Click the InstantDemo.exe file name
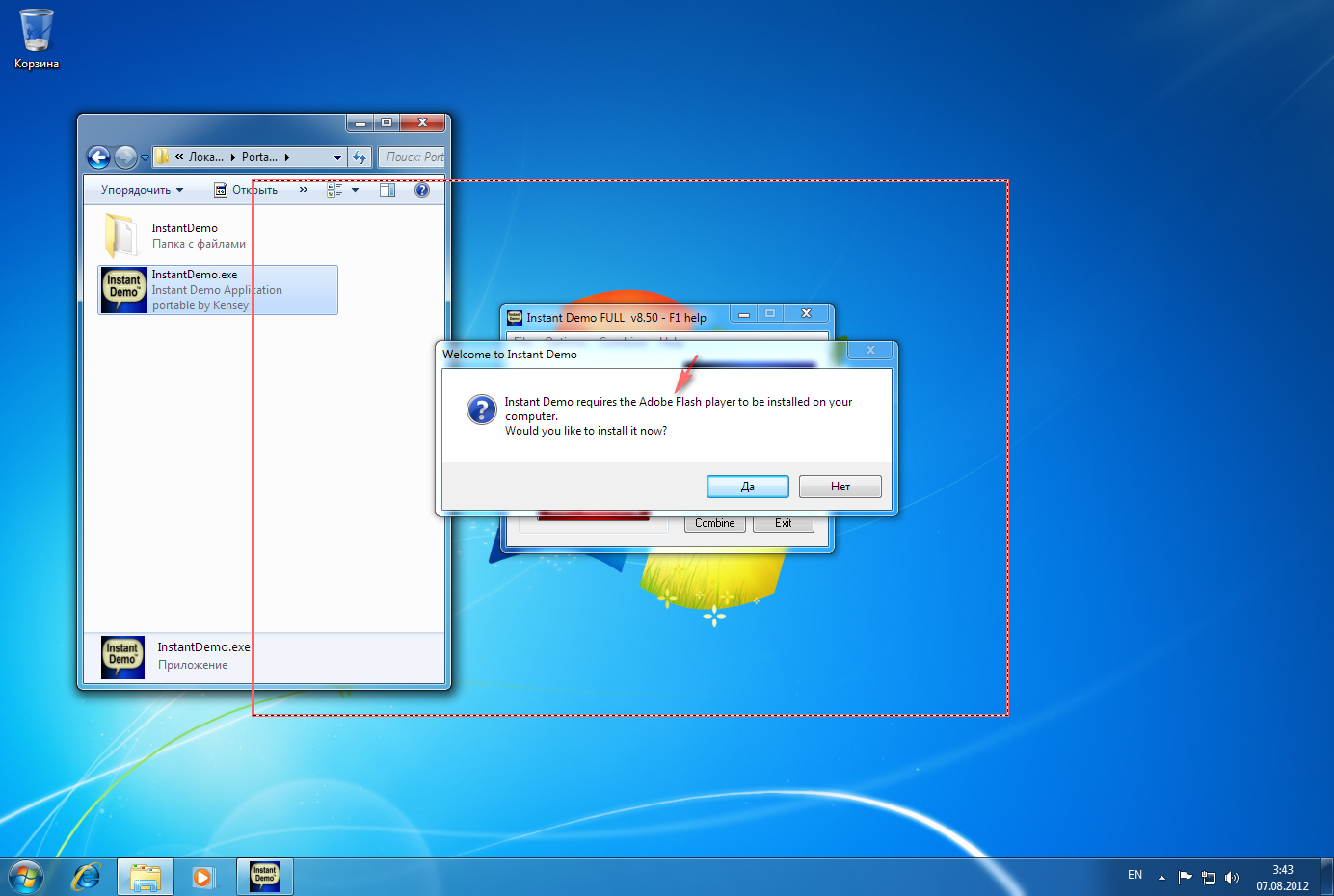 [x=195, y=275]
